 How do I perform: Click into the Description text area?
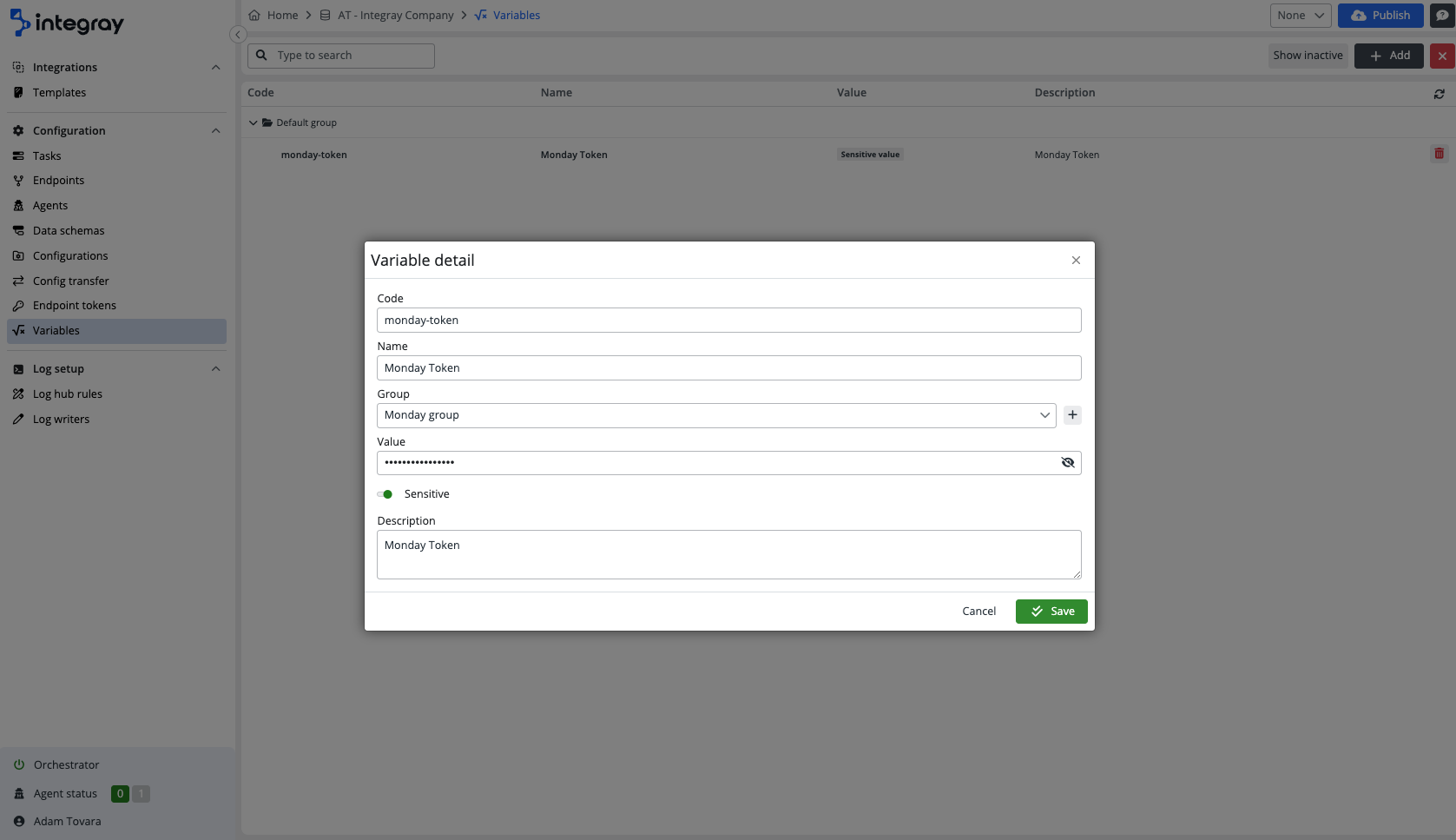(728, 554)
